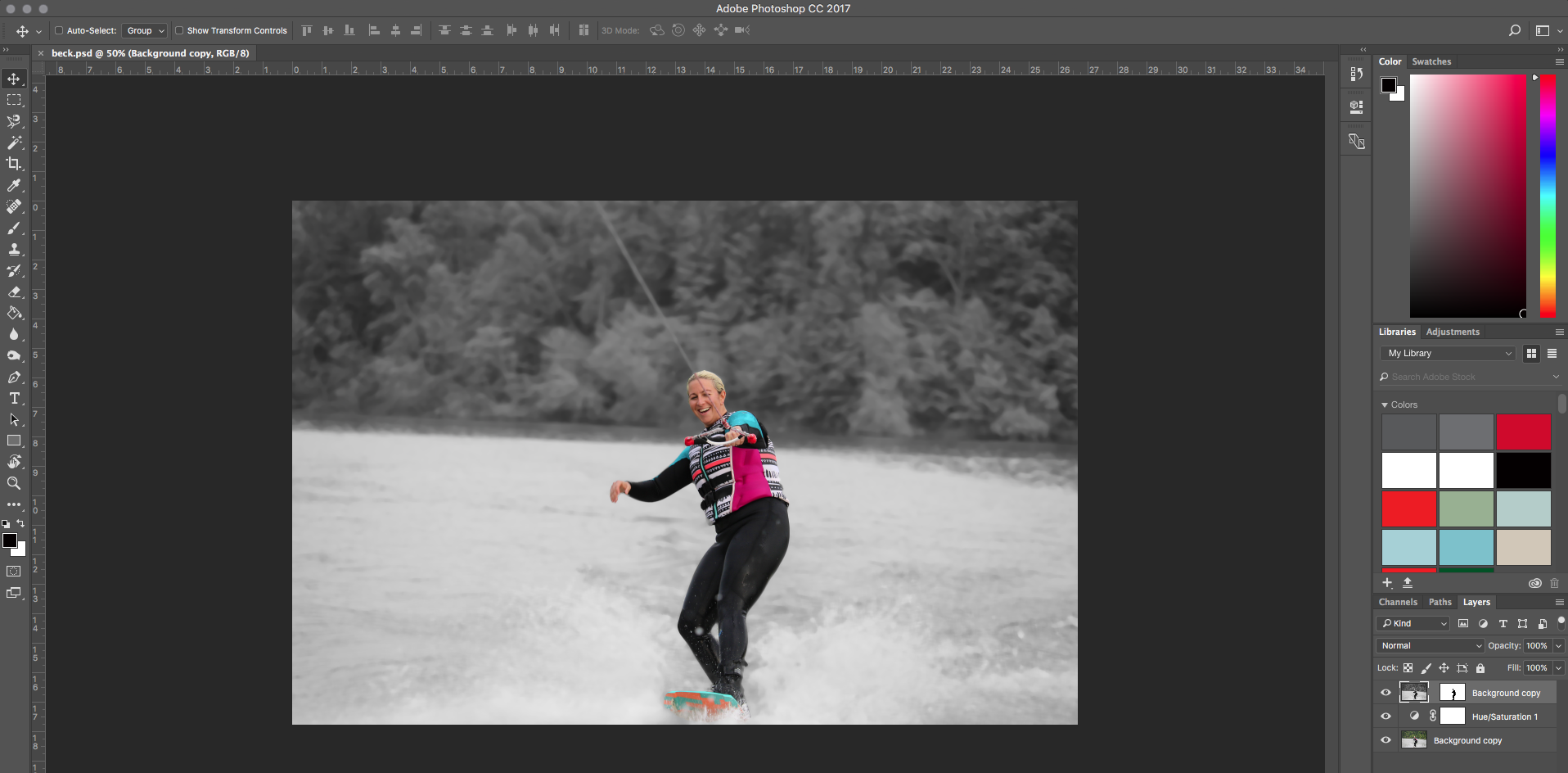Select the Libraries tab
This screenshot has width=1568, height=773.
pos(1397,332)
